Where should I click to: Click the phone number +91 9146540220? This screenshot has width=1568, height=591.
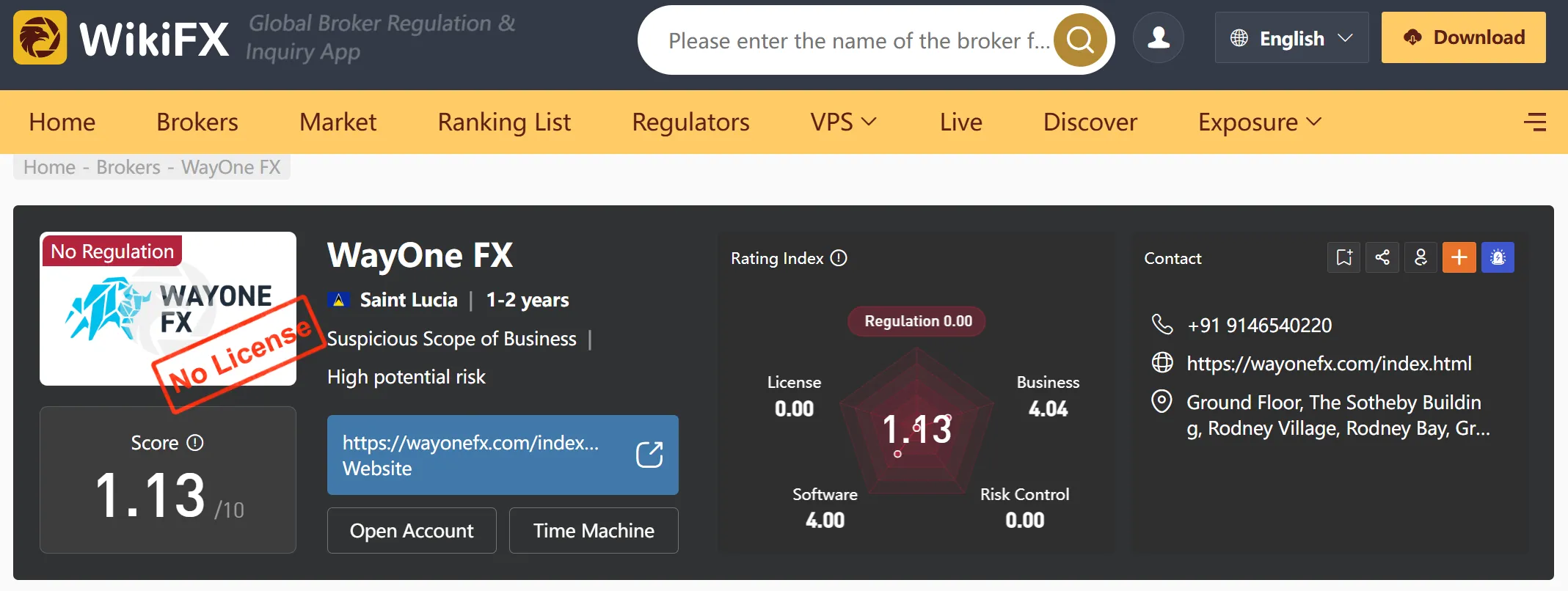(1259, 325)
